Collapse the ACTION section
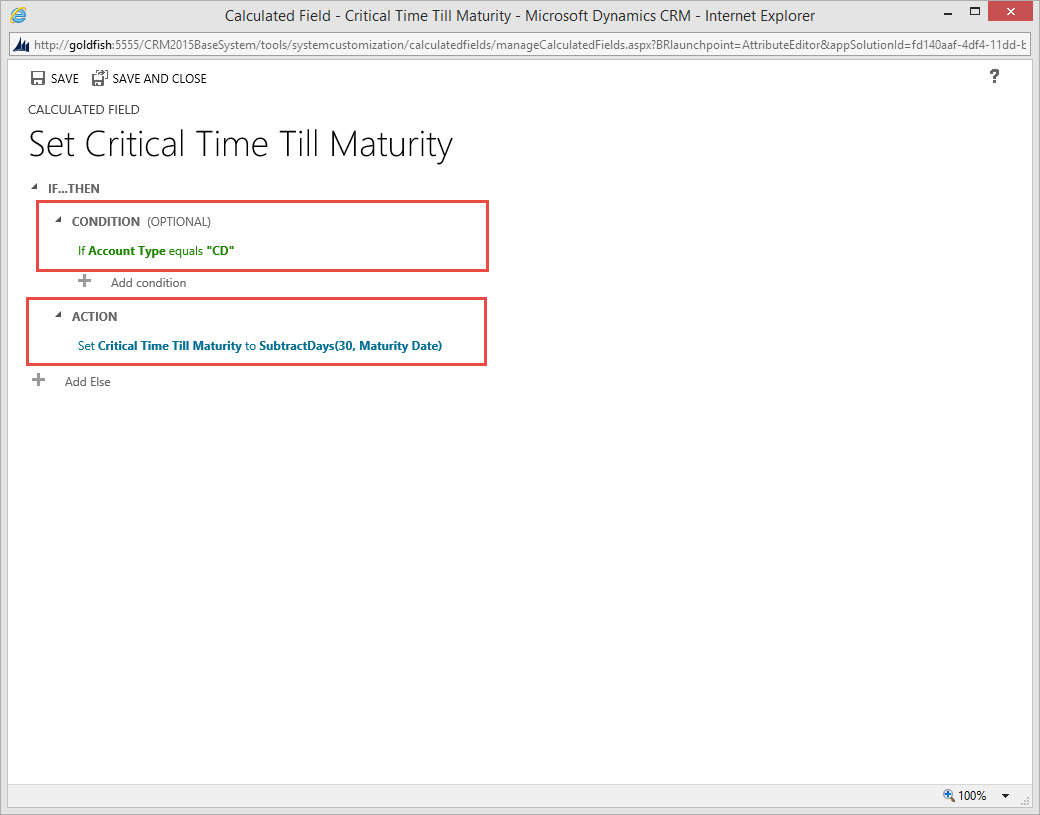The image size is (1040, 815). pyautogui.click(x=58, y=316)
